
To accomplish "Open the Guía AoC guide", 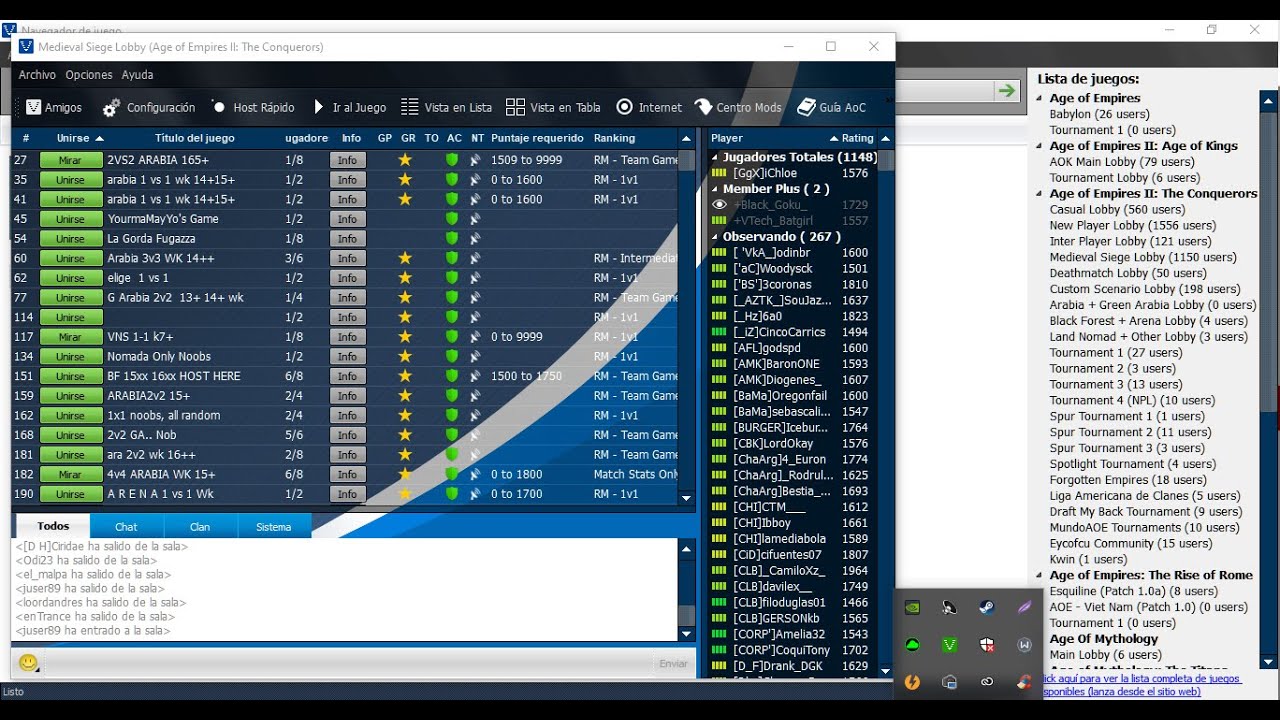I will pos(831,107).
